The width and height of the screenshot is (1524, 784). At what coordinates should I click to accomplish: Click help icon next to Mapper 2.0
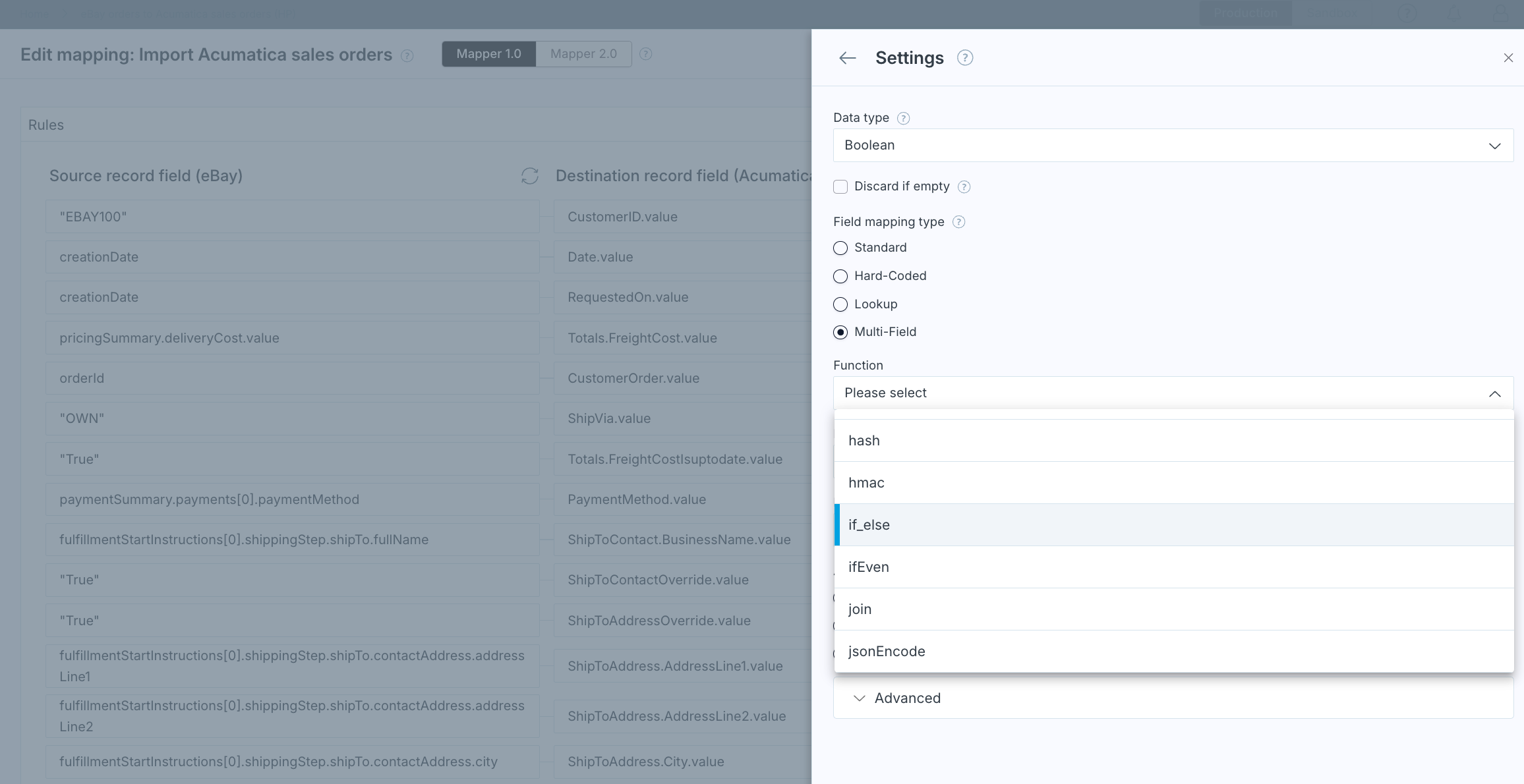646,54
